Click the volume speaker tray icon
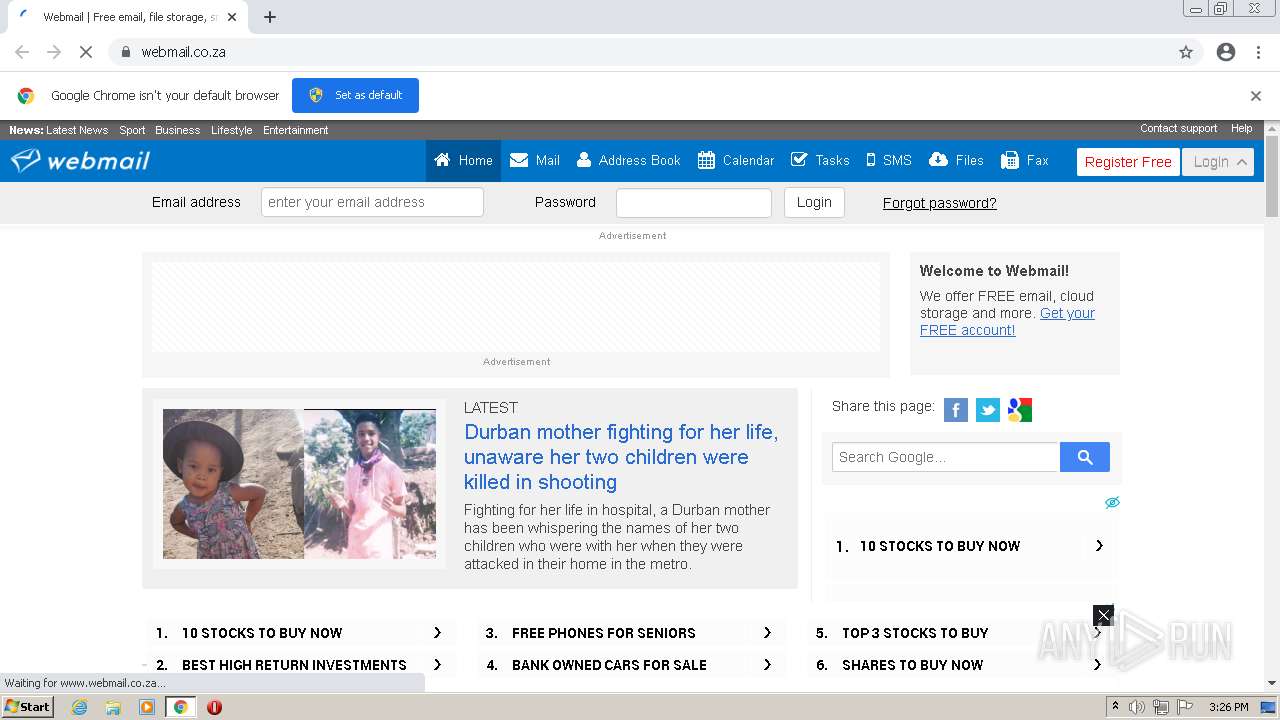The width and height of the screenshot is (1280, 720). point(1137,707)
